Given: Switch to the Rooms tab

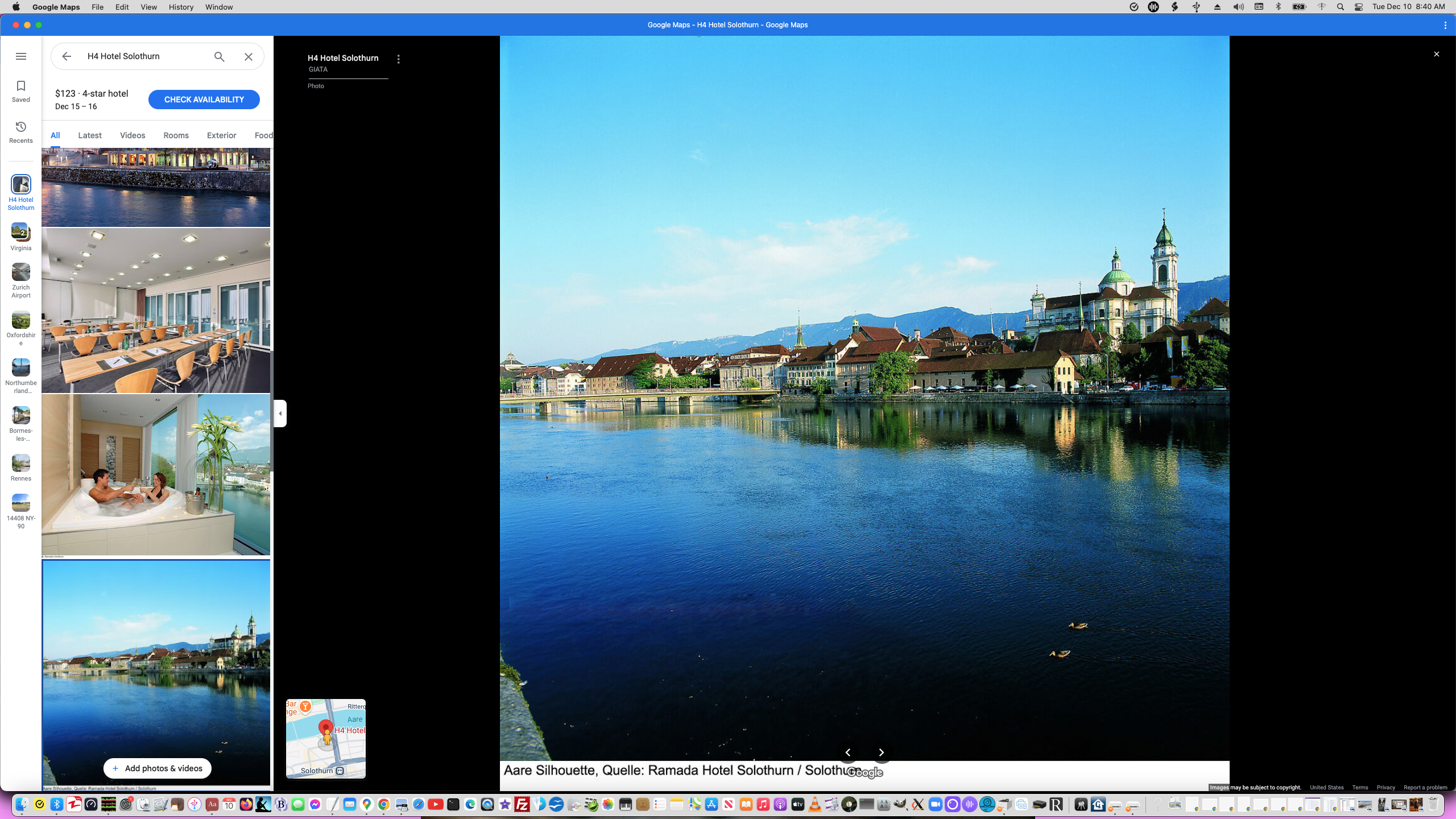Looking at the screenshot, I should click(x=176, y=135).
